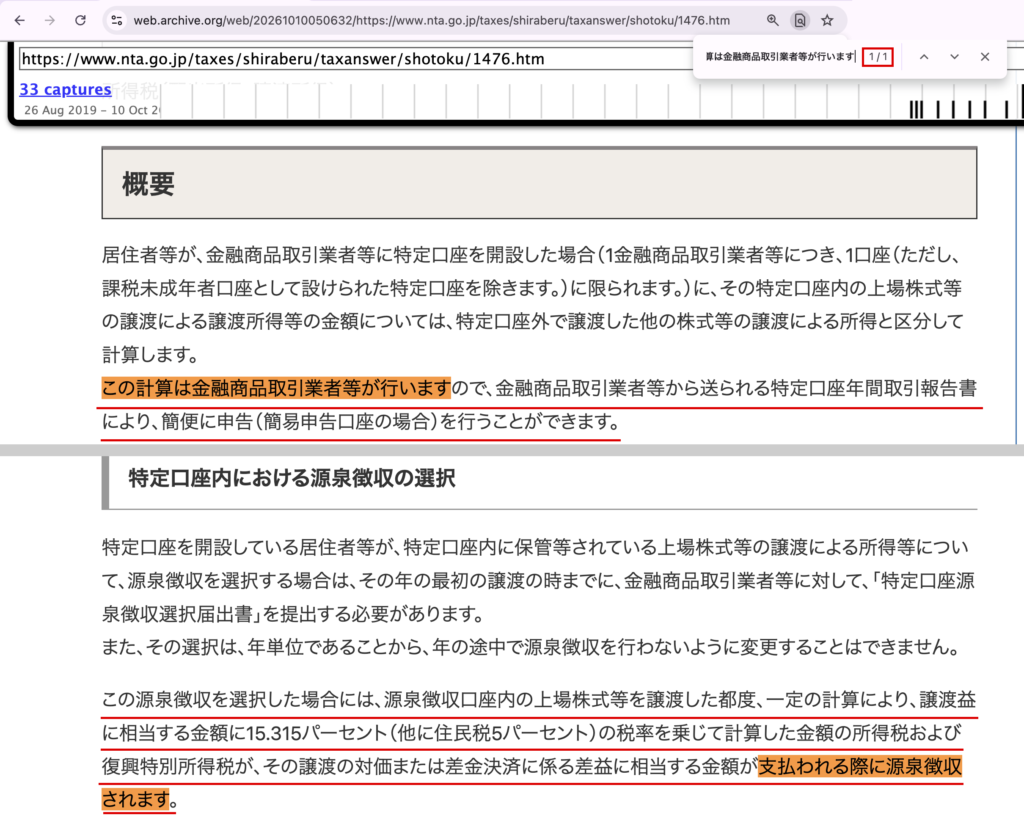This screenshot has height=818, width=1024.
Task: Jump to next find result
Action: [954, 57]
